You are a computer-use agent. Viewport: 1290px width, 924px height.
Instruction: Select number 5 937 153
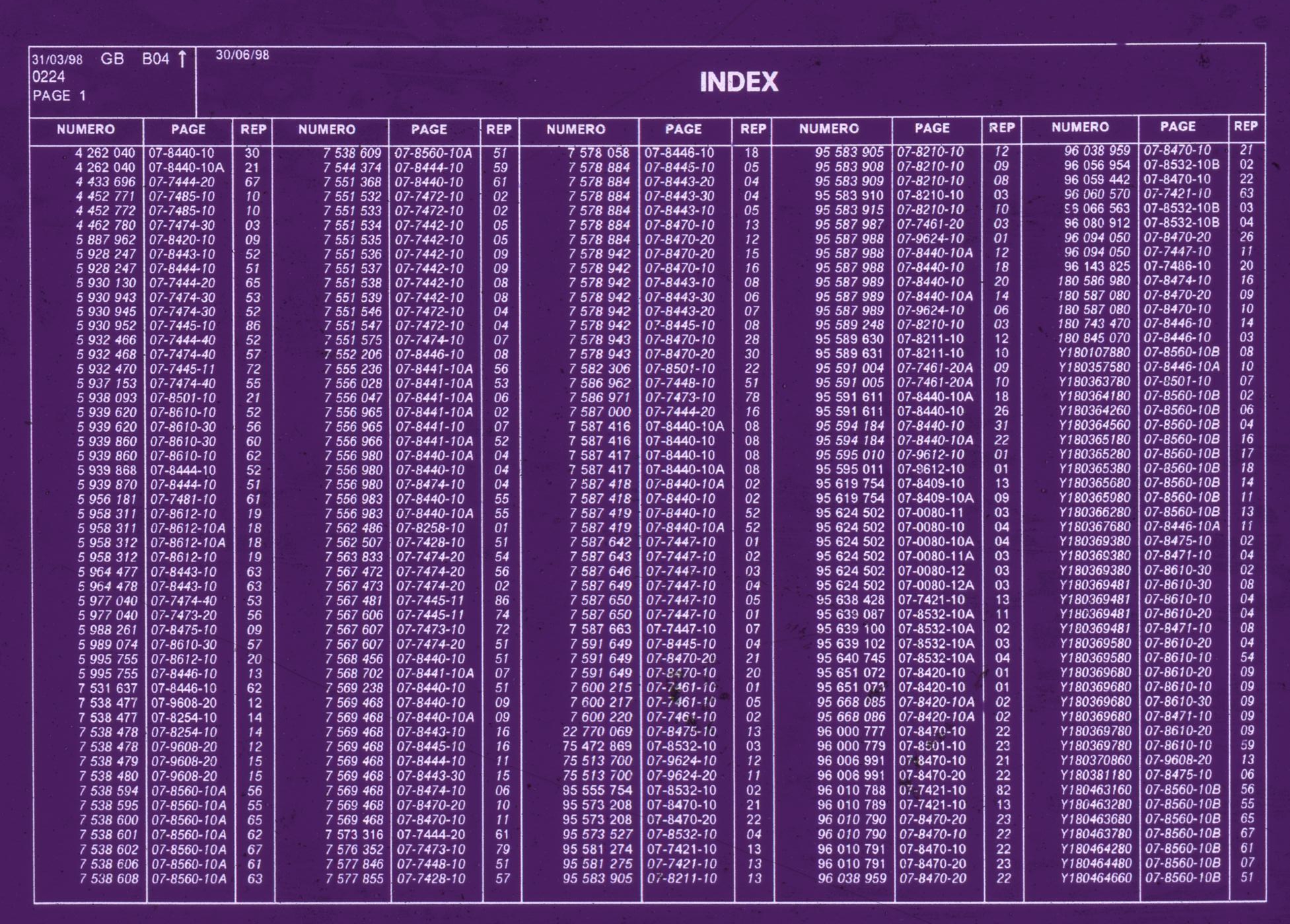pyautogui.click(x=106, y=383)
